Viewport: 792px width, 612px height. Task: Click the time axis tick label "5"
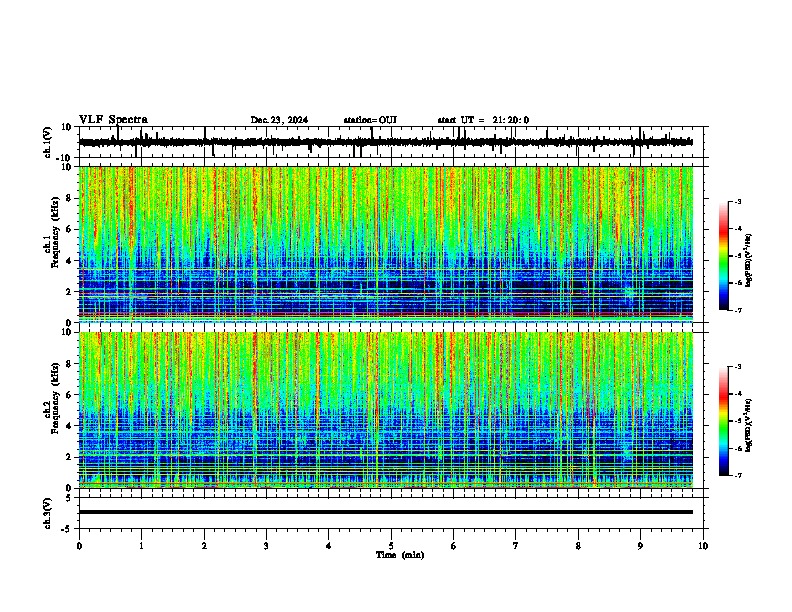[x=391, y=546]
